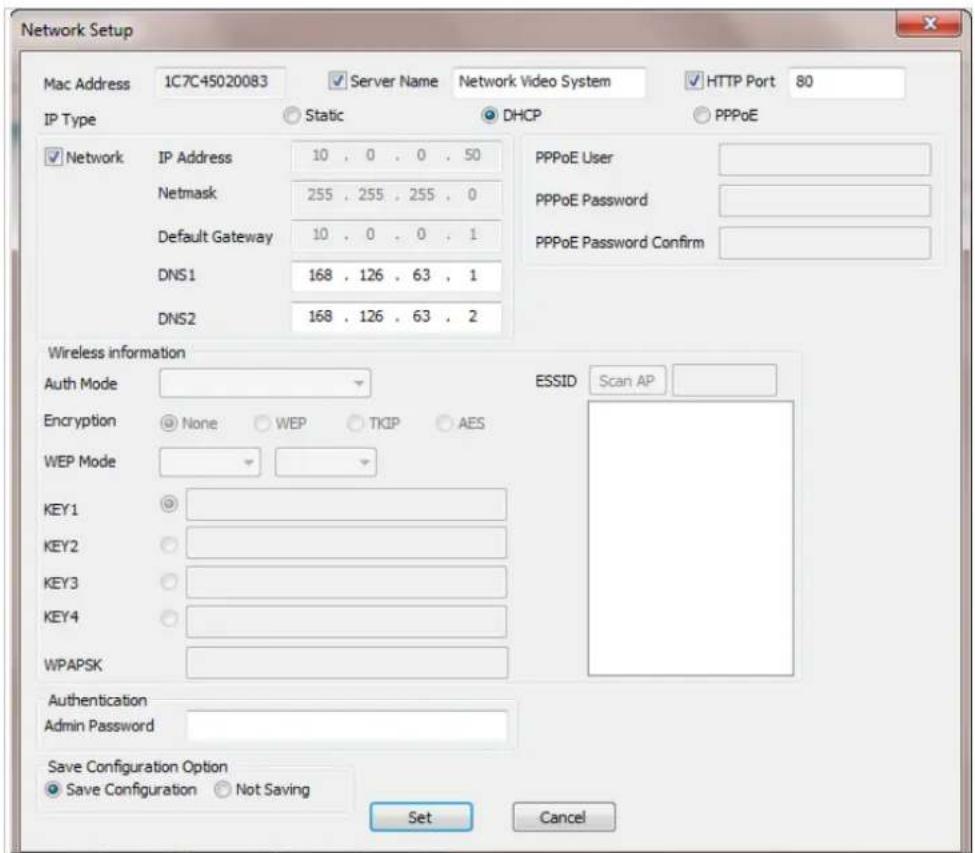Click the DNS2 address field
The image size is (975, 853).
pyautogui.click(x=396, y=317)
